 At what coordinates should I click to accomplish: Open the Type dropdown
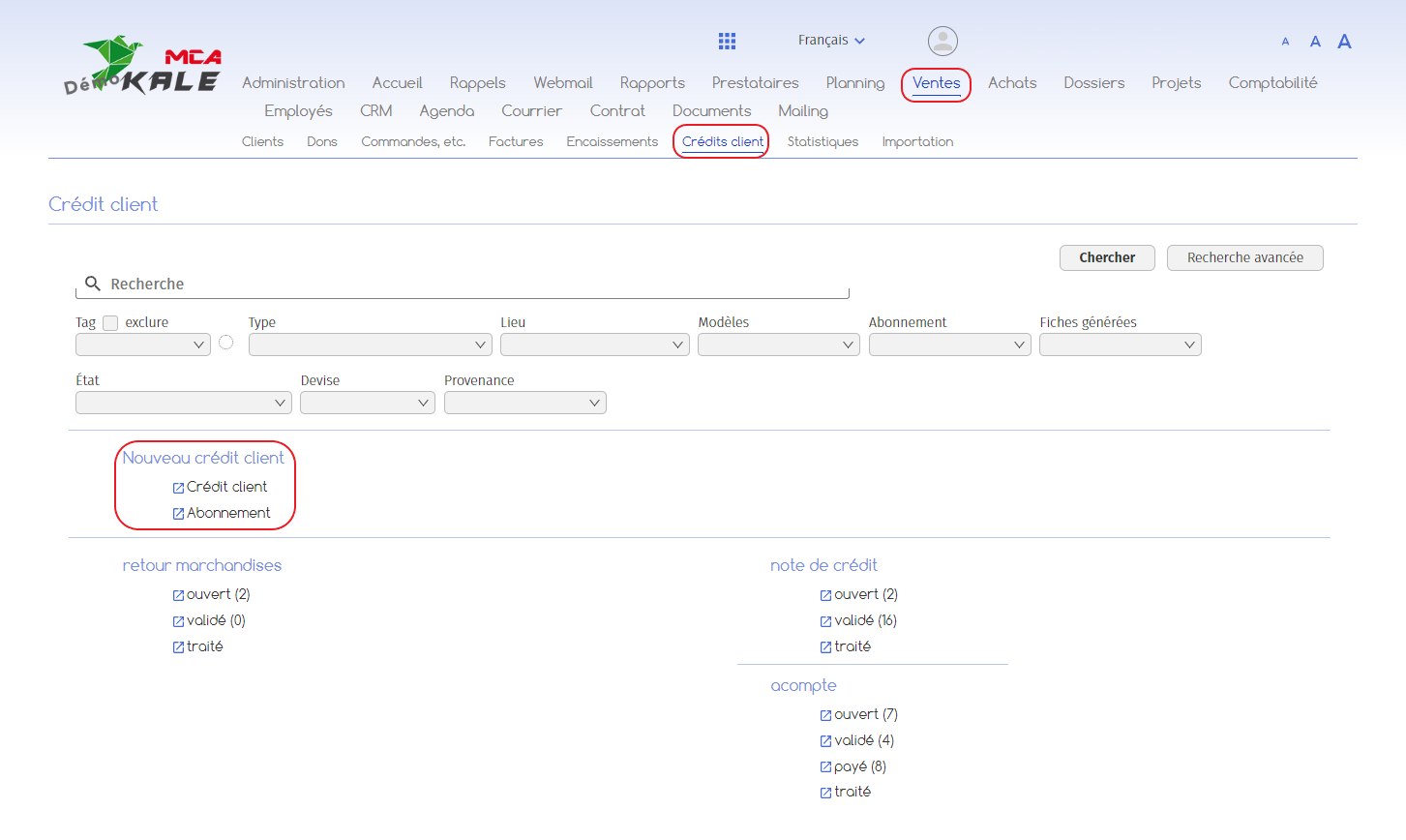(x=370, y=345)
